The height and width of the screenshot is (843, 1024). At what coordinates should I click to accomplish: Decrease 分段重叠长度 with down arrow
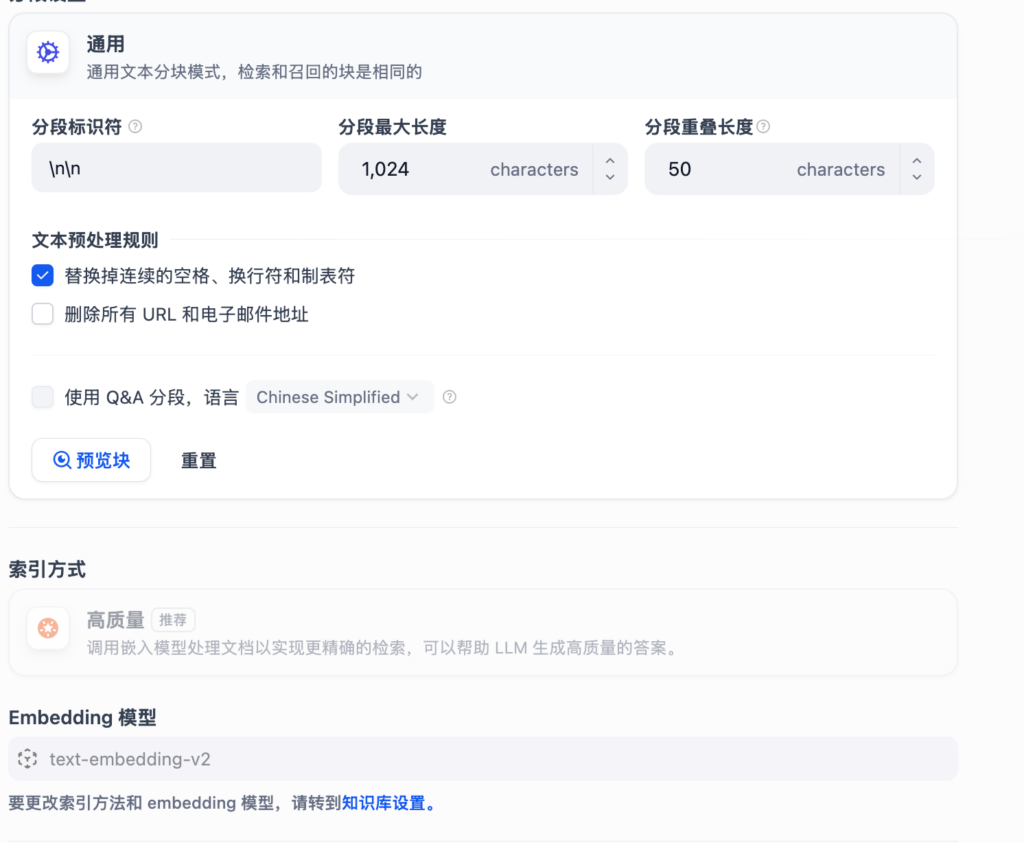coord(917,178)
